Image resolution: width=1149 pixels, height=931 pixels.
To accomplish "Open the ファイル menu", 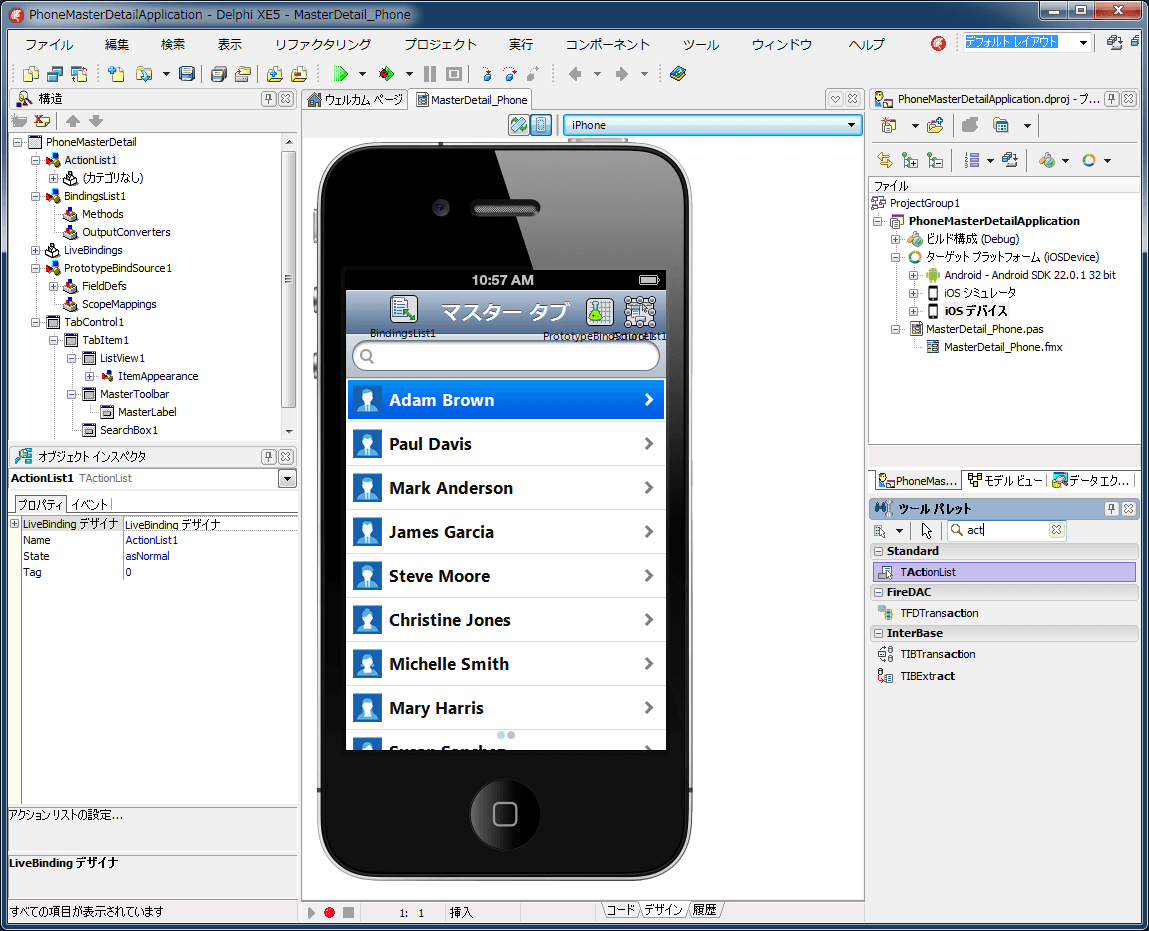I will click(x=49, y=45).
